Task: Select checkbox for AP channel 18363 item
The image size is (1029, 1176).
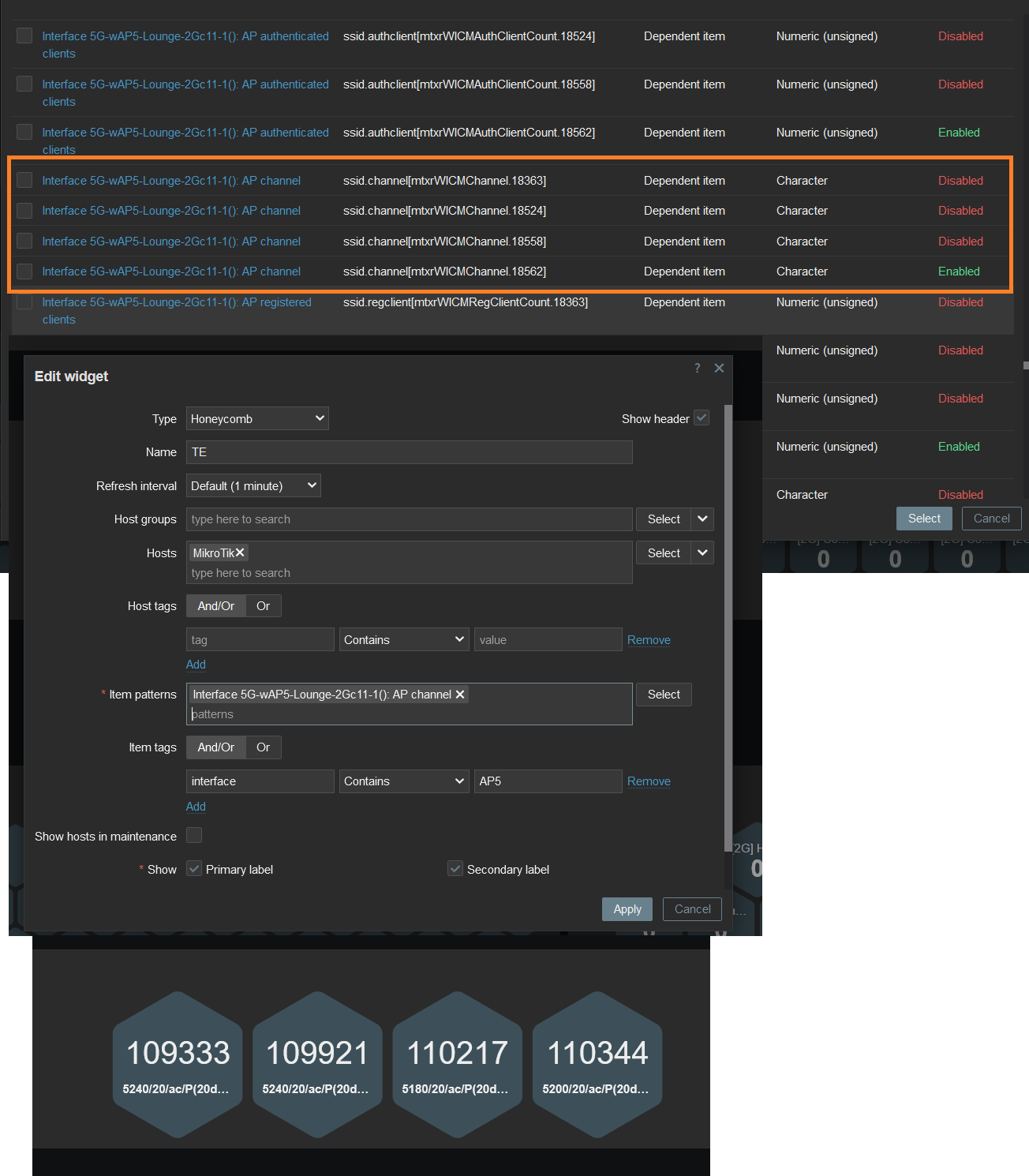Action: tap(24, 180)
